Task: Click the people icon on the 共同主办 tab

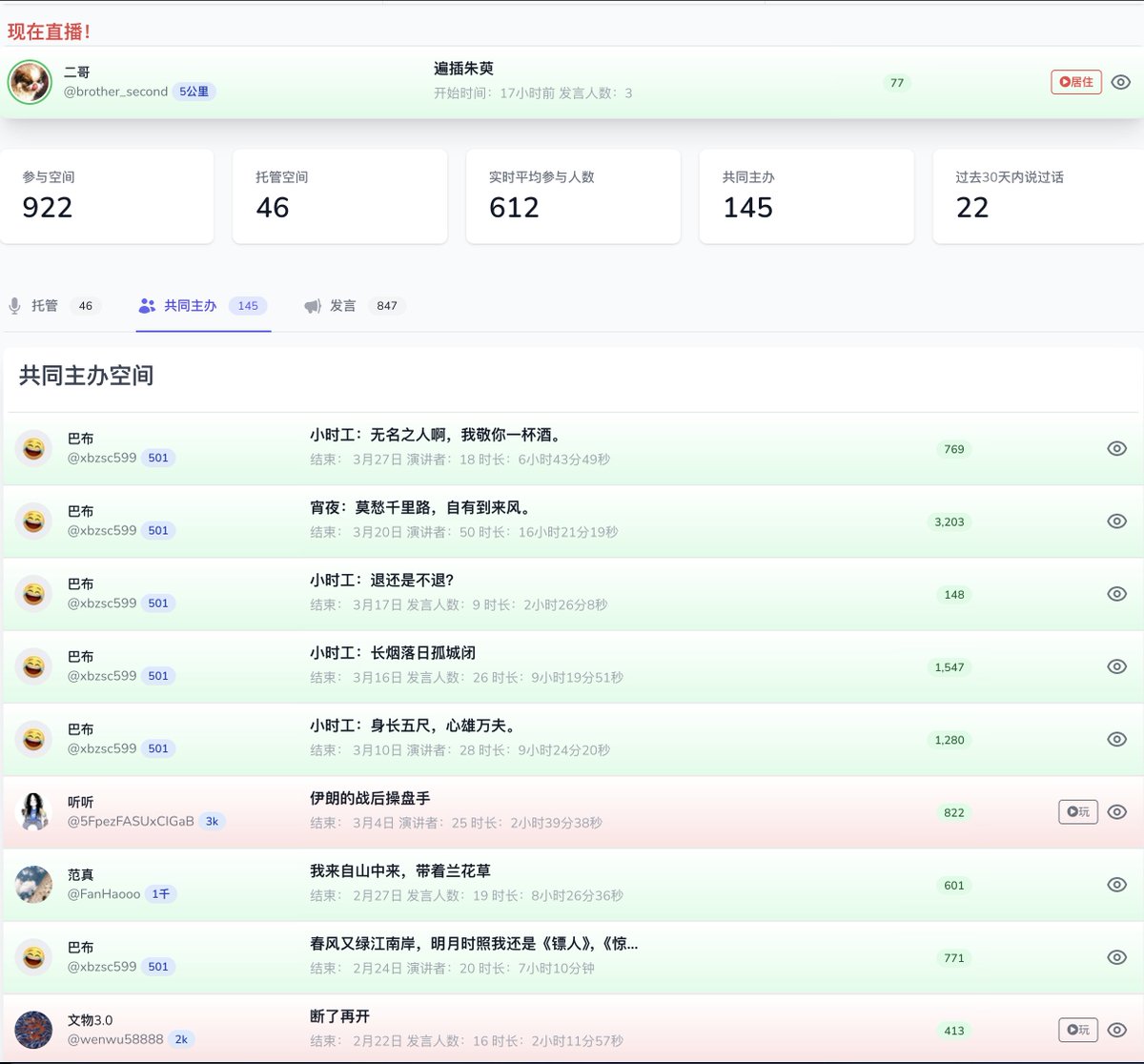Action: coord(147,306)
